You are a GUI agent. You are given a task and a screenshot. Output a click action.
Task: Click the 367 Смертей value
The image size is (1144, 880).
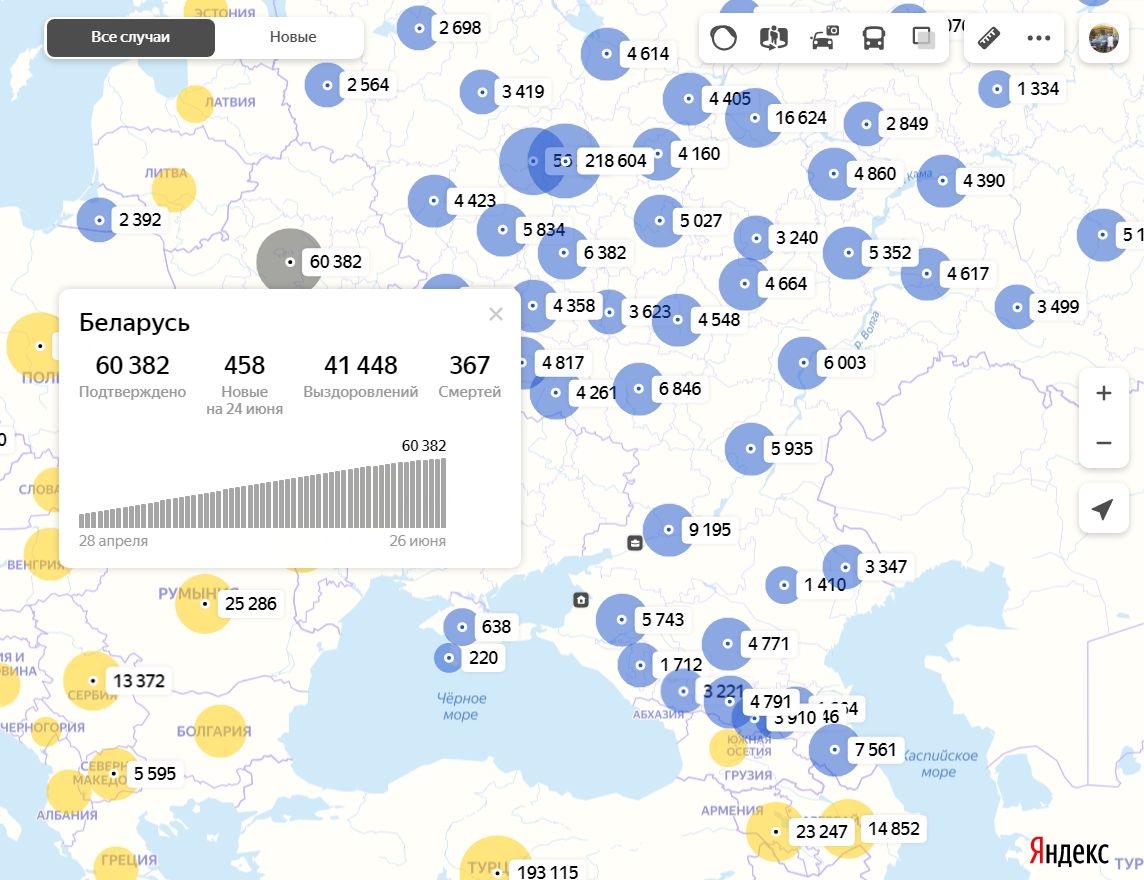(469, 365)
